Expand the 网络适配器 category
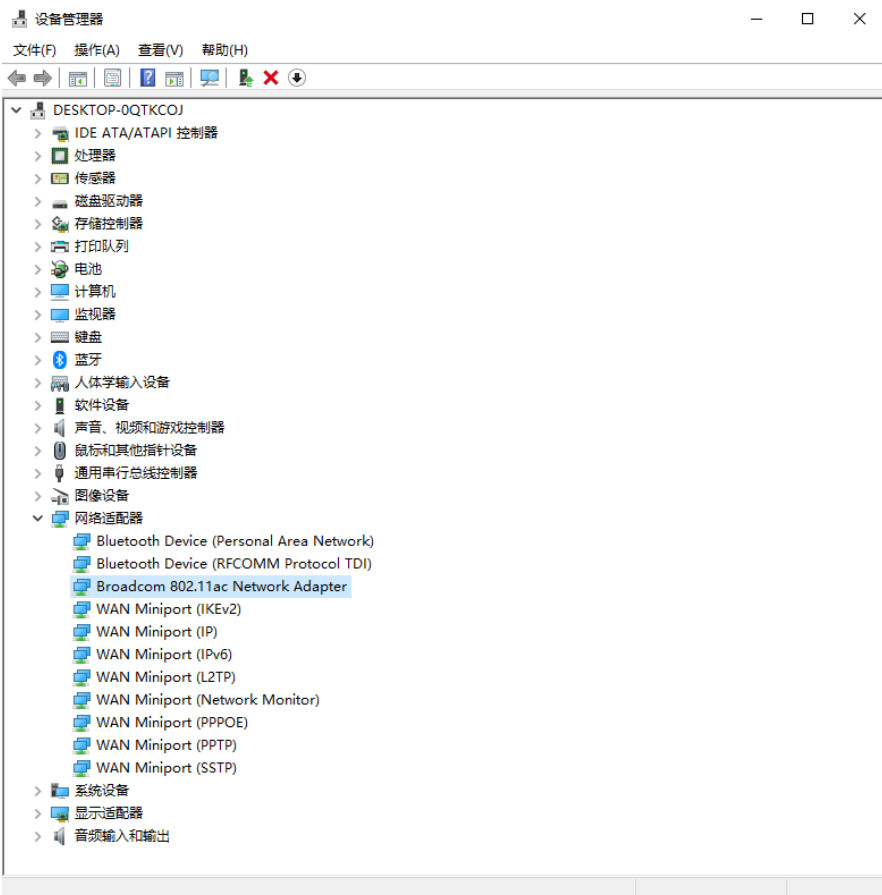The image size is (882, 895). (38, 518)
